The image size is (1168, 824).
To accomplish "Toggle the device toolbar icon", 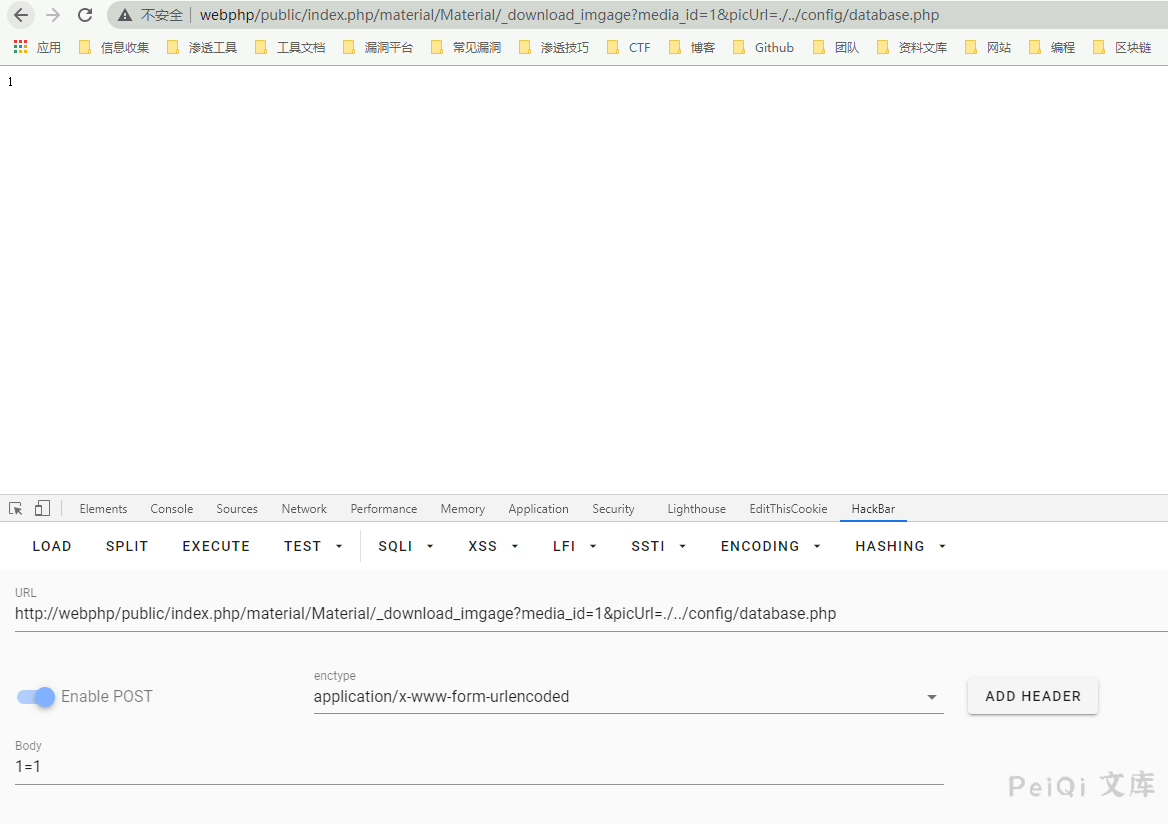I will tap(42, 509).
